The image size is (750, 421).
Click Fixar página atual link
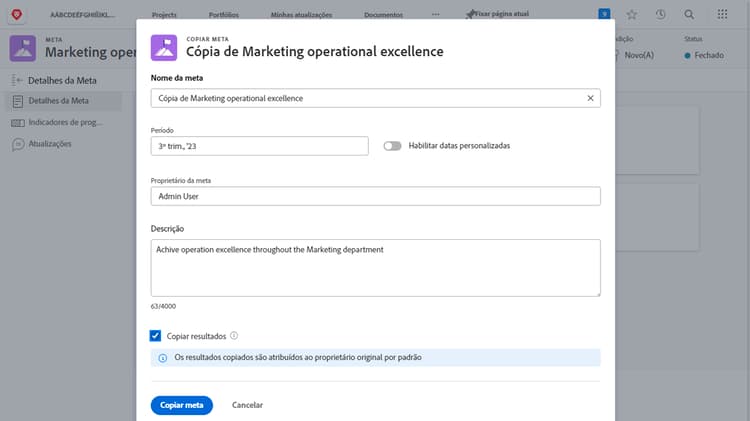click(502, 14)
